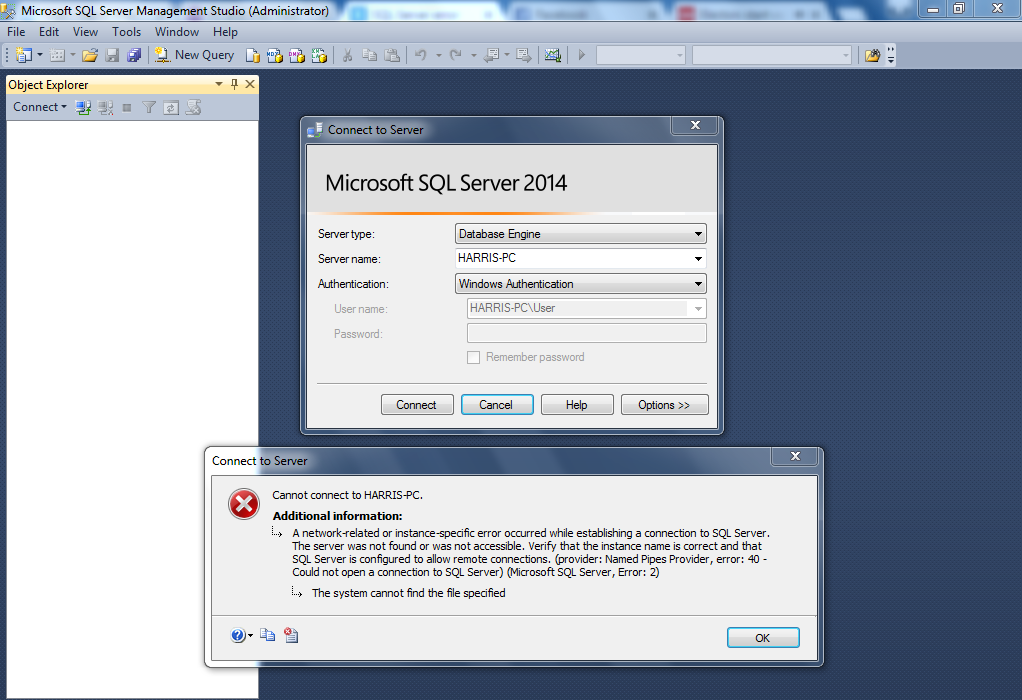Viewport: 1022px width, 700px height.
Task: Start a New Query
Action: click(x=194, y=55)
